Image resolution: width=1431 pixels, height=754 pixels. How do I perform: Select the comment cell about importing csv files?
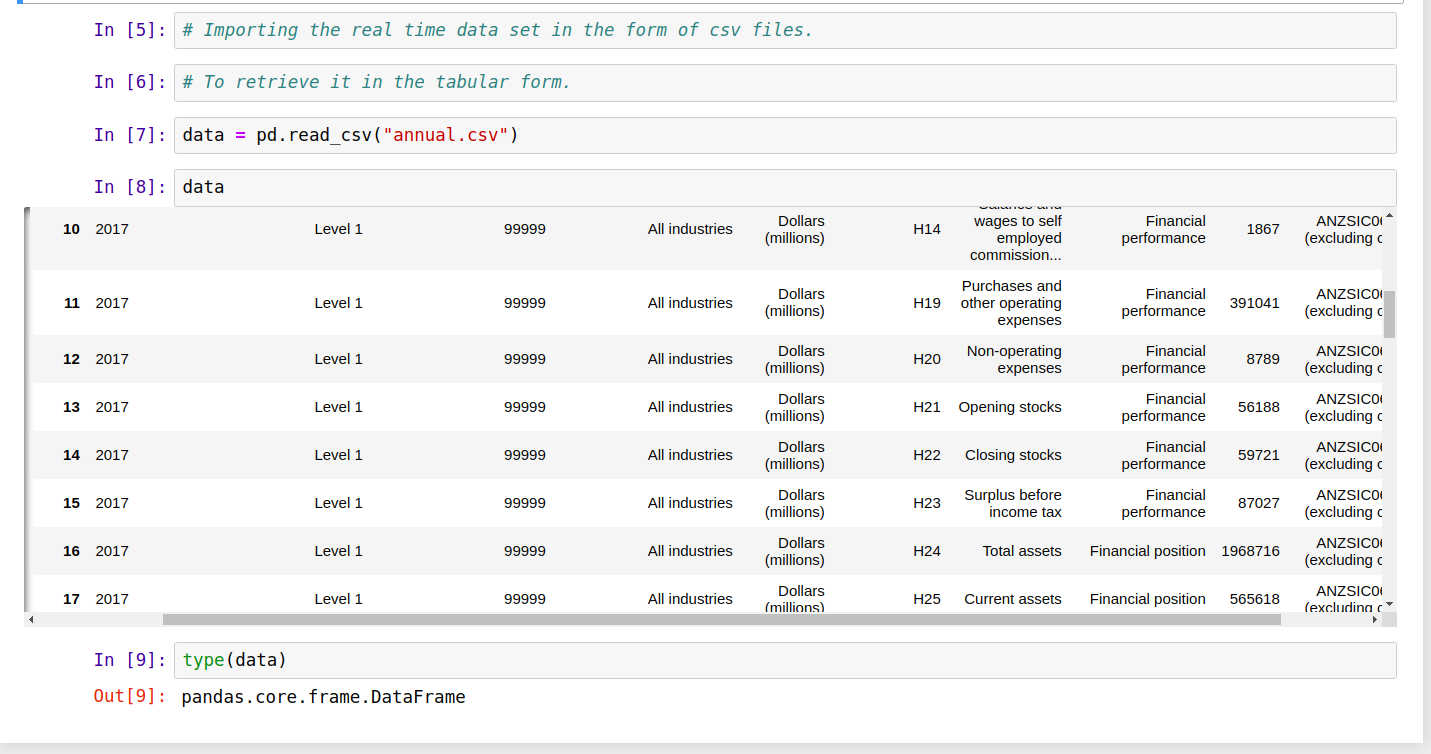click(495, 30)
